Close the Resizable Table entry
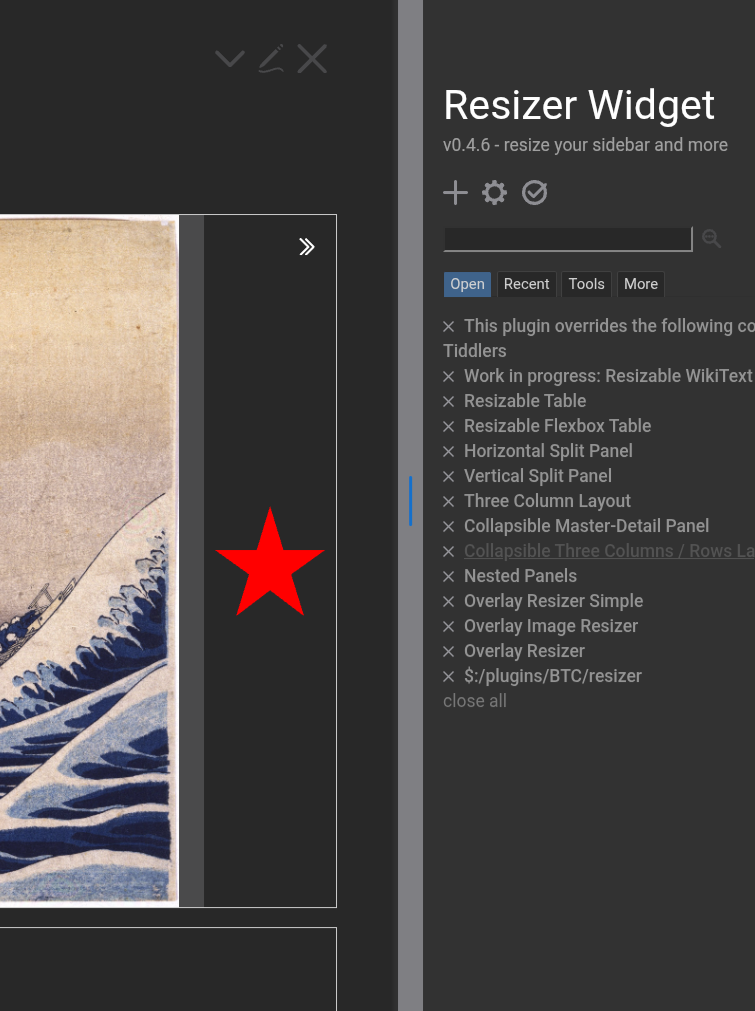The width and height of the screenshot is (755, 1011). [x=449, y=402]
